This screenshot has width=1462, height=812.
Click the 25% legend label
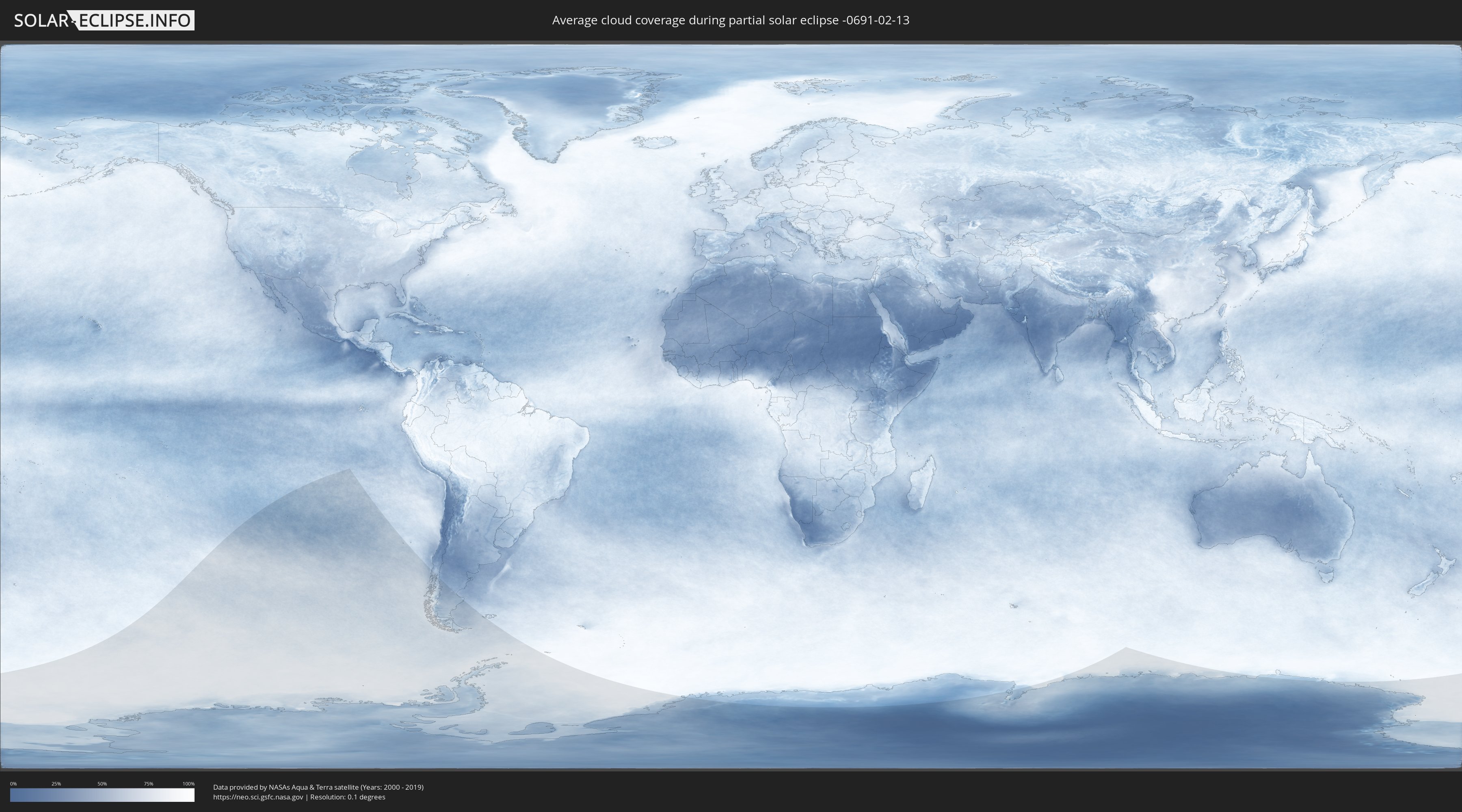coord(56,784)
